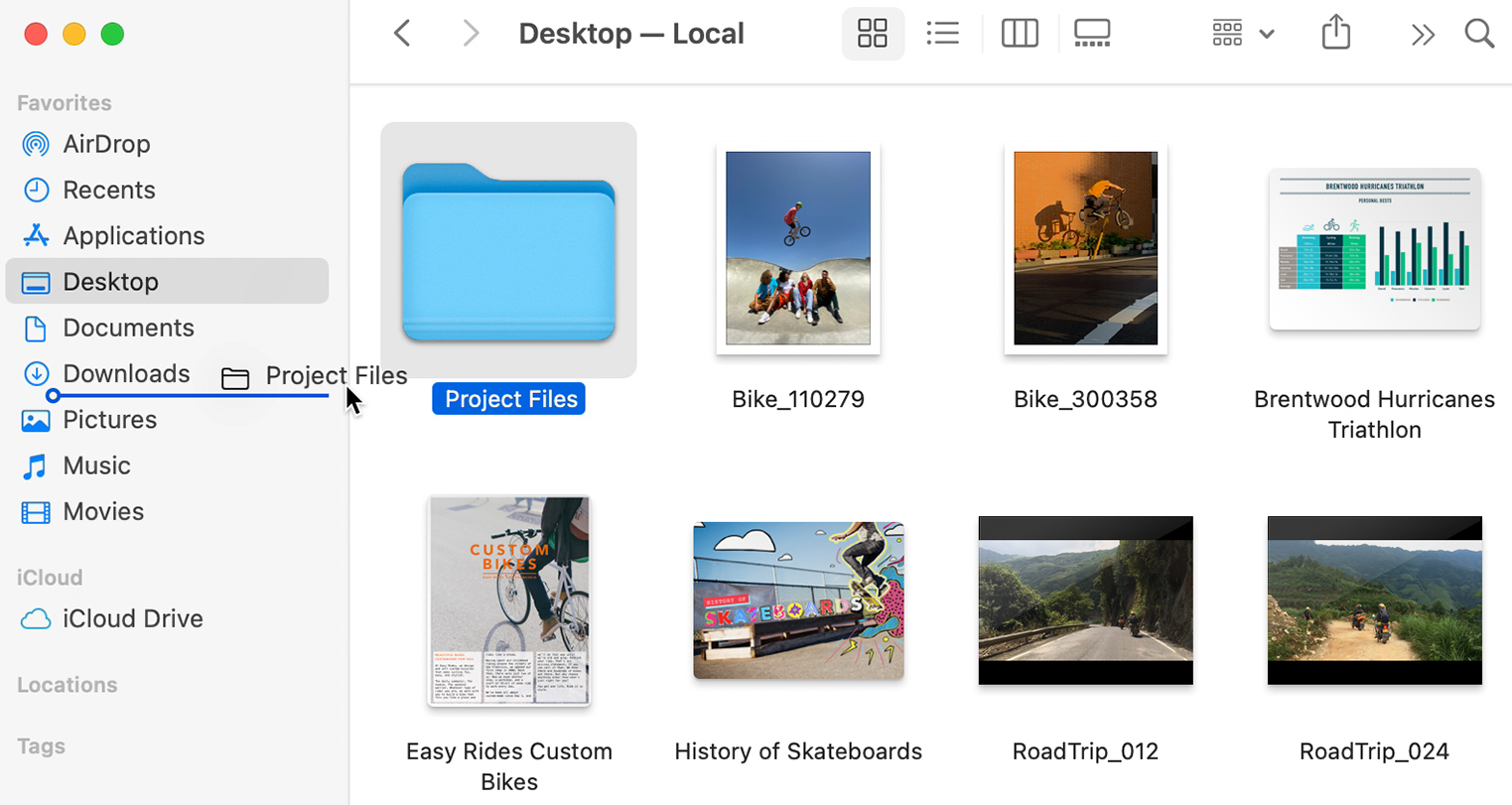This screenshot has width=1512, height=805.
Task: Select the Bike_300358 image thumbnail
Action: [1085, 248]
